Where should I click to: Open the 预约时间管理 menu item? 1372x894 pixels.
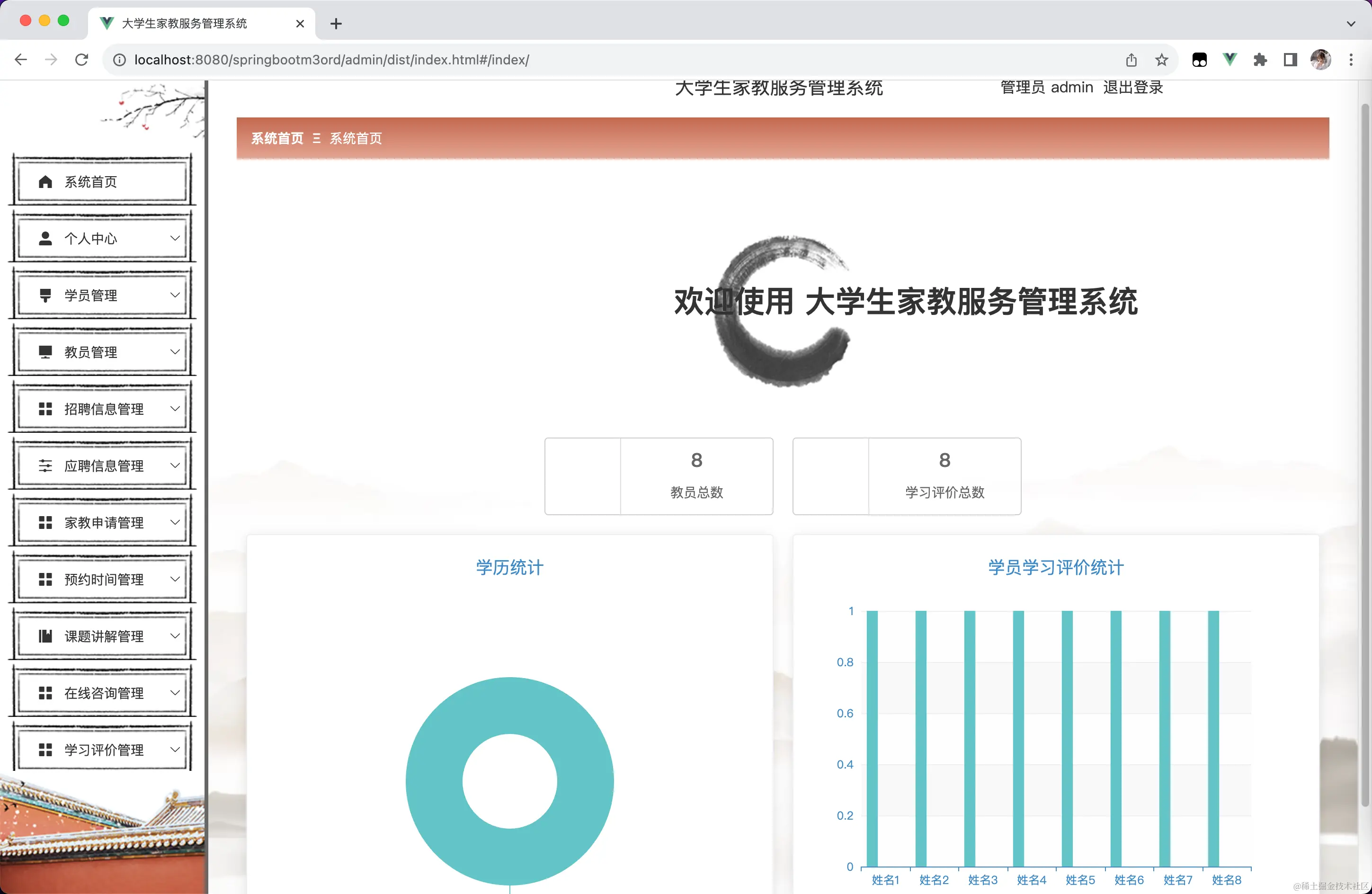click(104, 579)
